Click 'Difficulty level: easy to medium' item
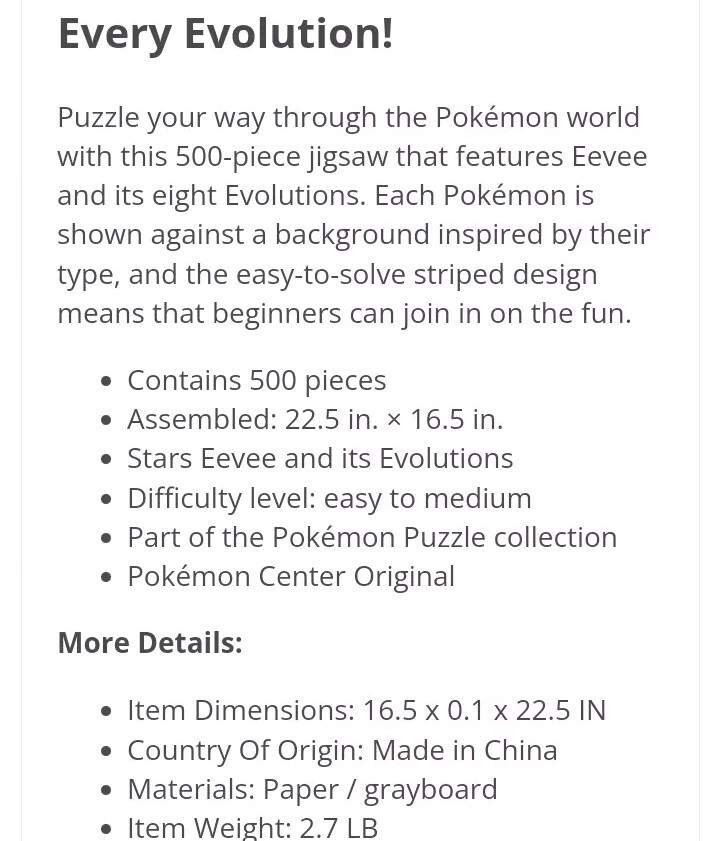 coord(329,499)
